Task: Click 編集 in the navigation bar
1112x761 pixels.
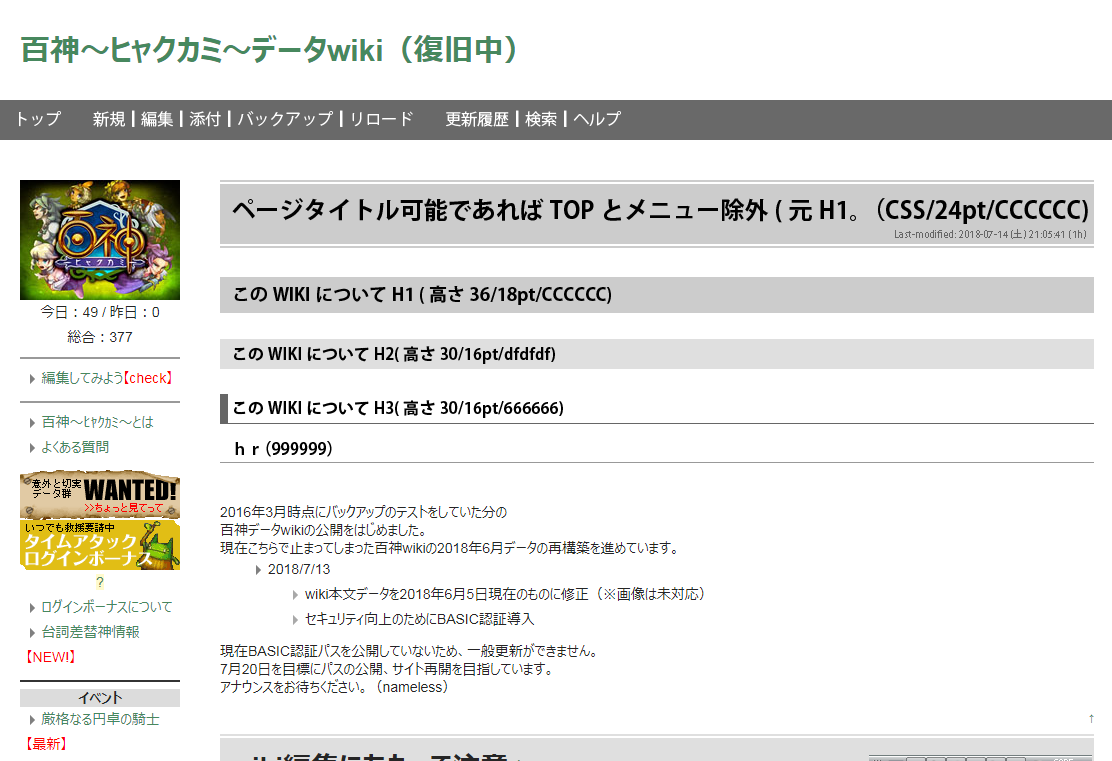Action: (157, 119)
